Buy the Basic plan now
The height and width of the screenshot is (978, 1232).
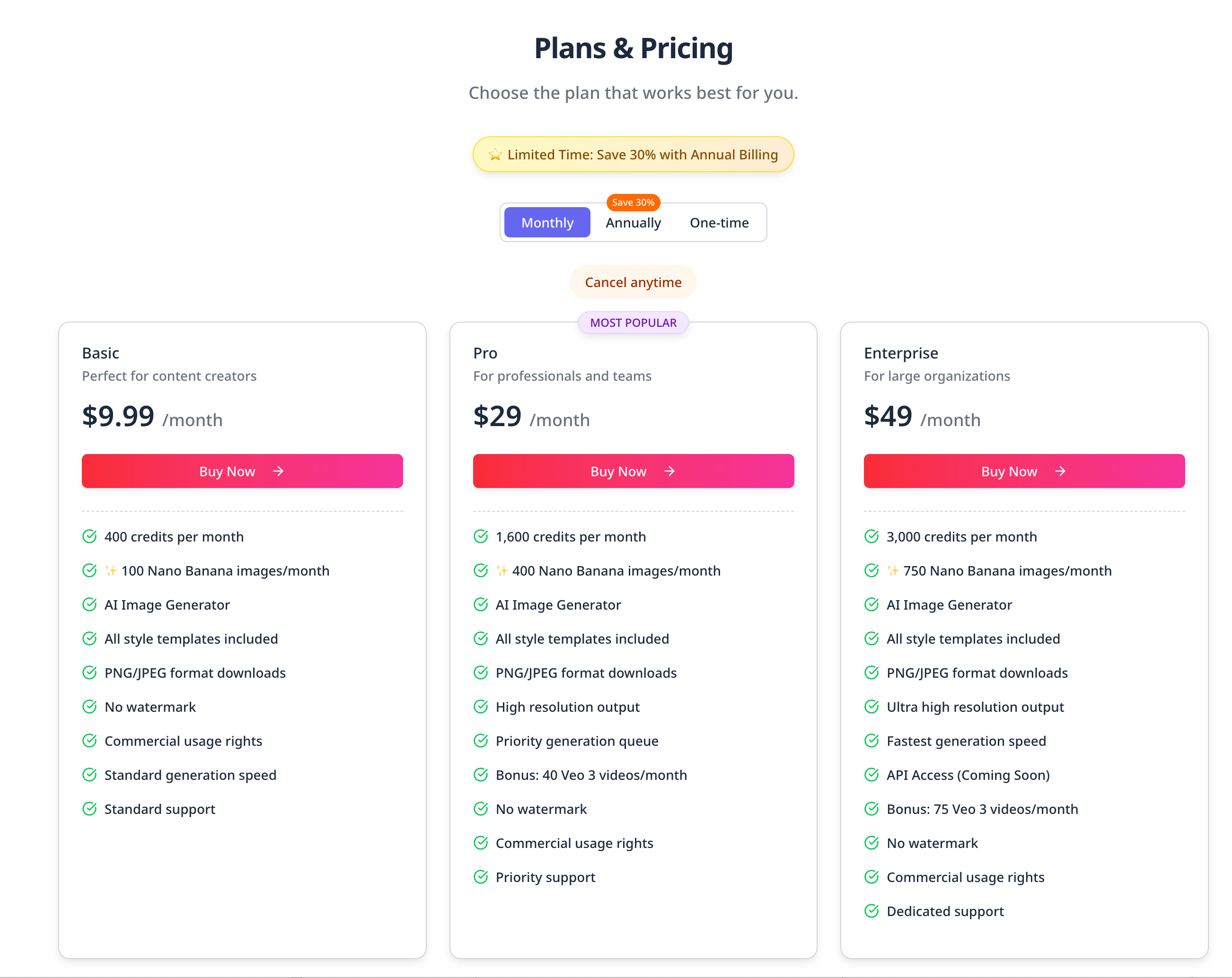[242, 472]
